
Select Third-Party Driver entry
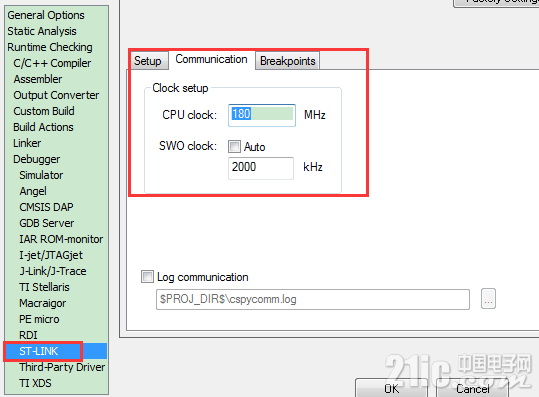point(62,367)
